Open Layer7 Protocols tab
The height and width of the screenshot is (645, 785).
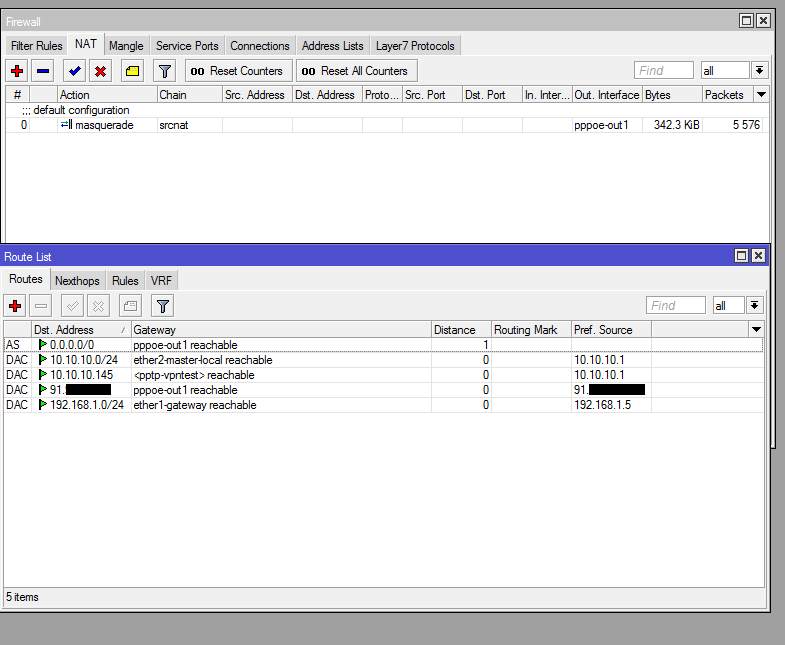tap(415, 46)
